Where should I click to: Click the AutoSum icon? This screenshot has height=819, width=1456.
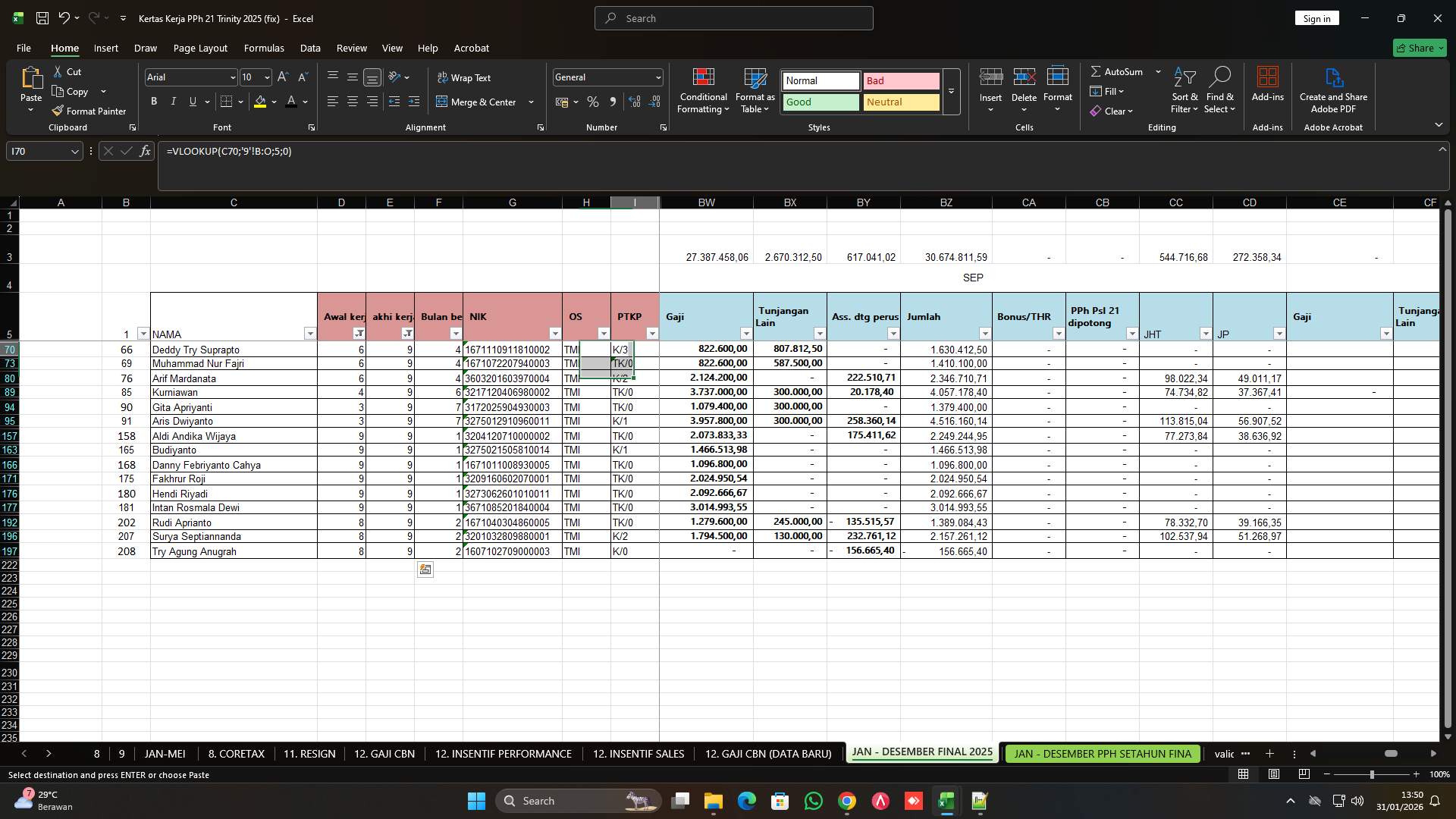[1120, 71]
